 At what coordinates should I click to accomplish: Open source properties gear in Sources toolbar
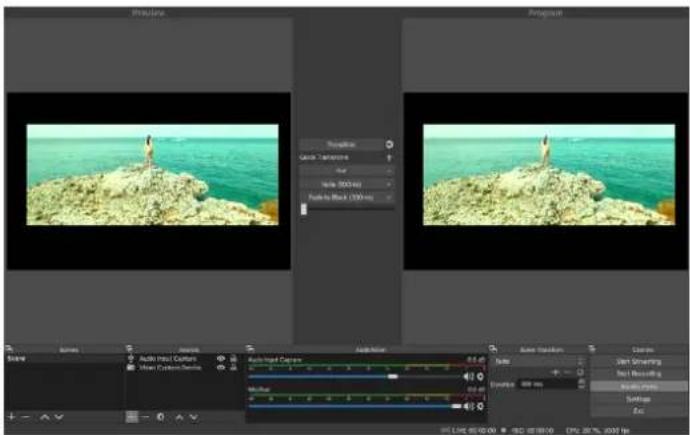(161, 417)
